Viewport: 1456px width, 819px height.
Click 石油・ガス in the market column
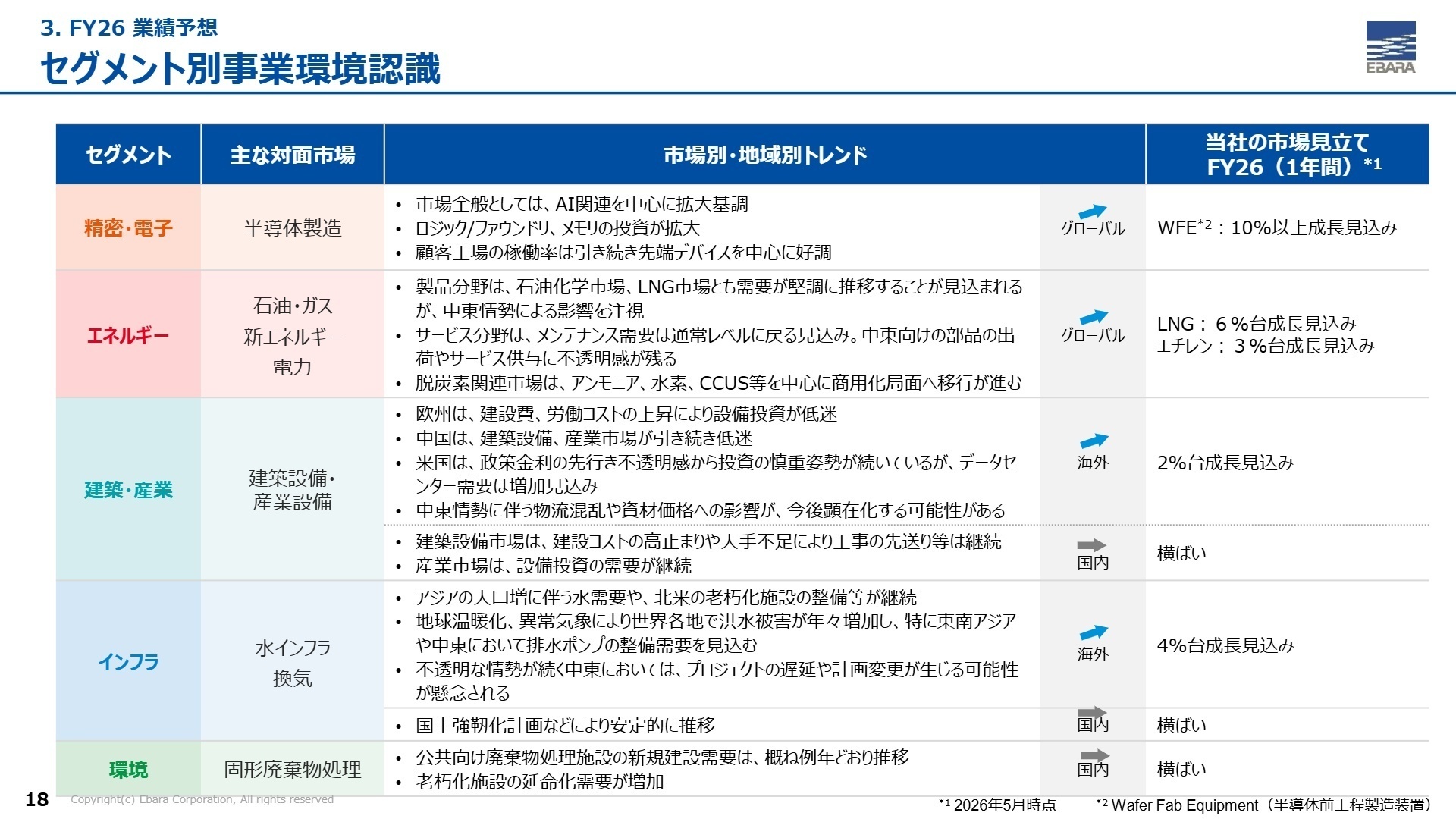coord(292,306)
